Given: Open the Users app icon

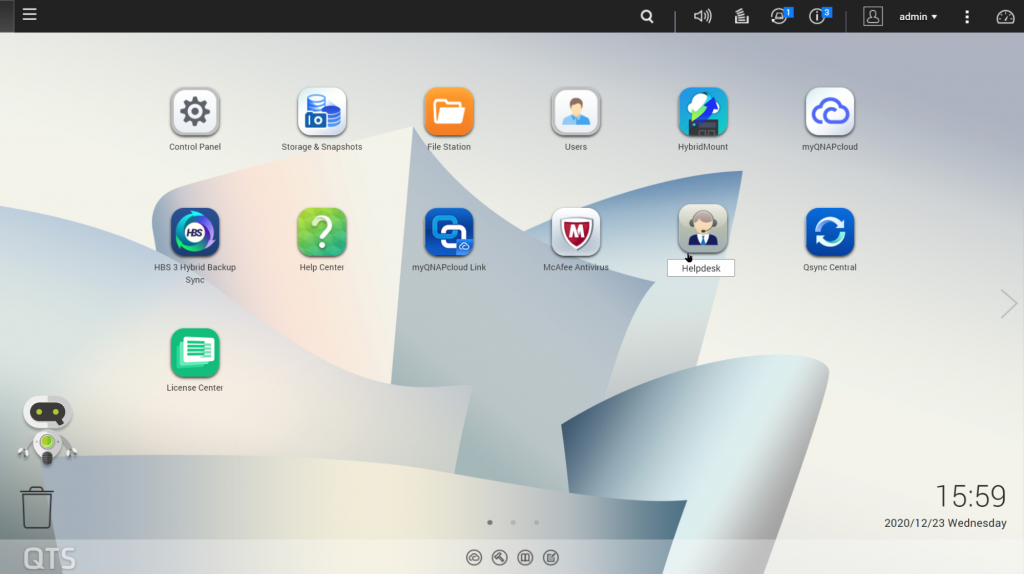Looking at the screenshot, I should [x=575, y=112].
